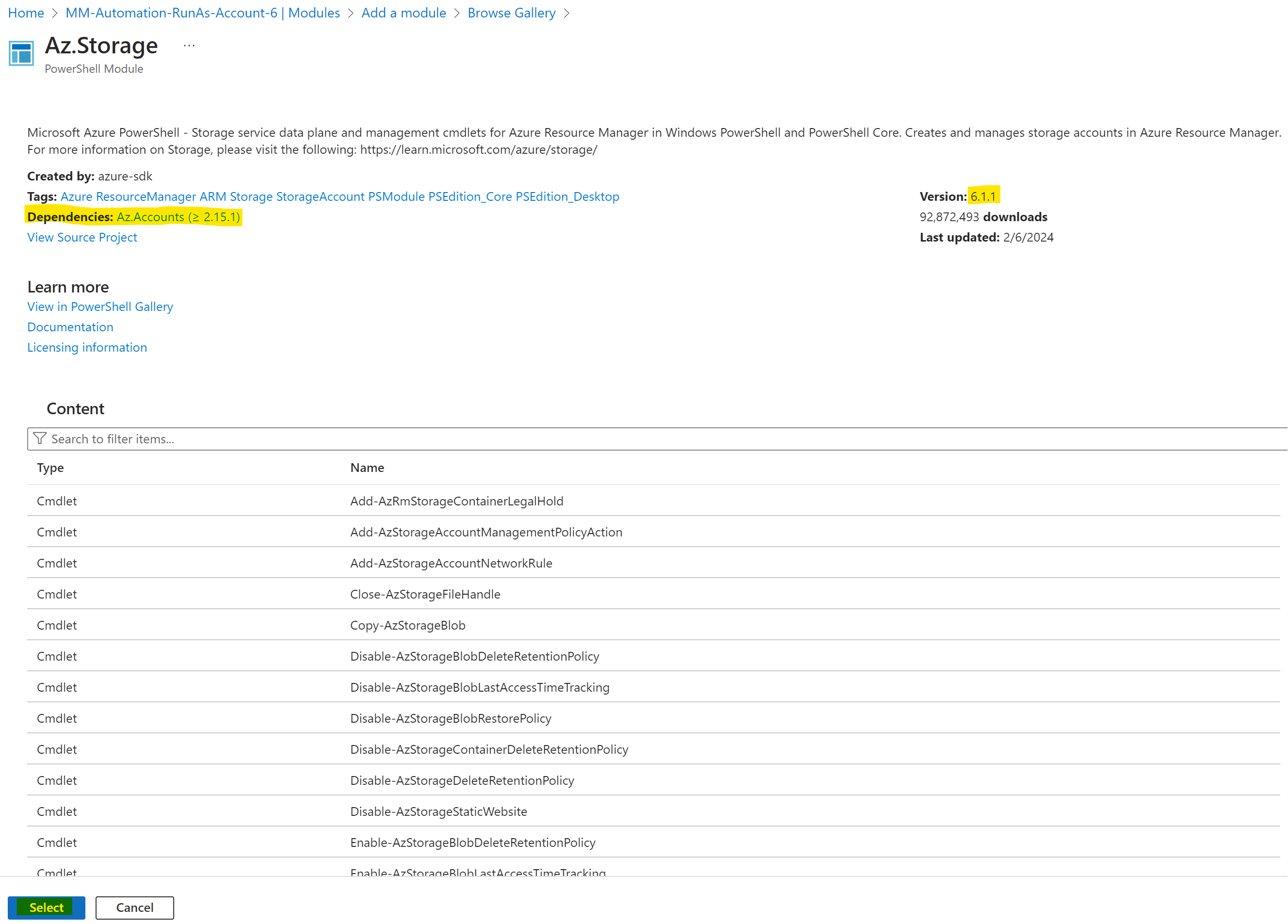Click the 92,872,493 downloads text
The image size is (1288, 924).
pos(984,217)
